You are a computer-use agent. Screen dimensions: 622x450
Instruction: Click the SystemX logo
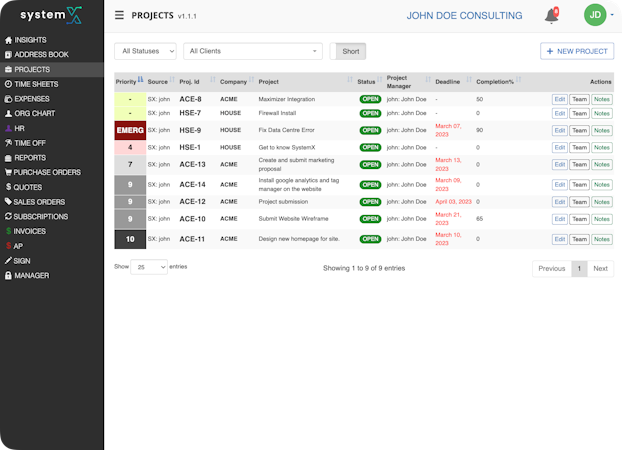[51, 15]
